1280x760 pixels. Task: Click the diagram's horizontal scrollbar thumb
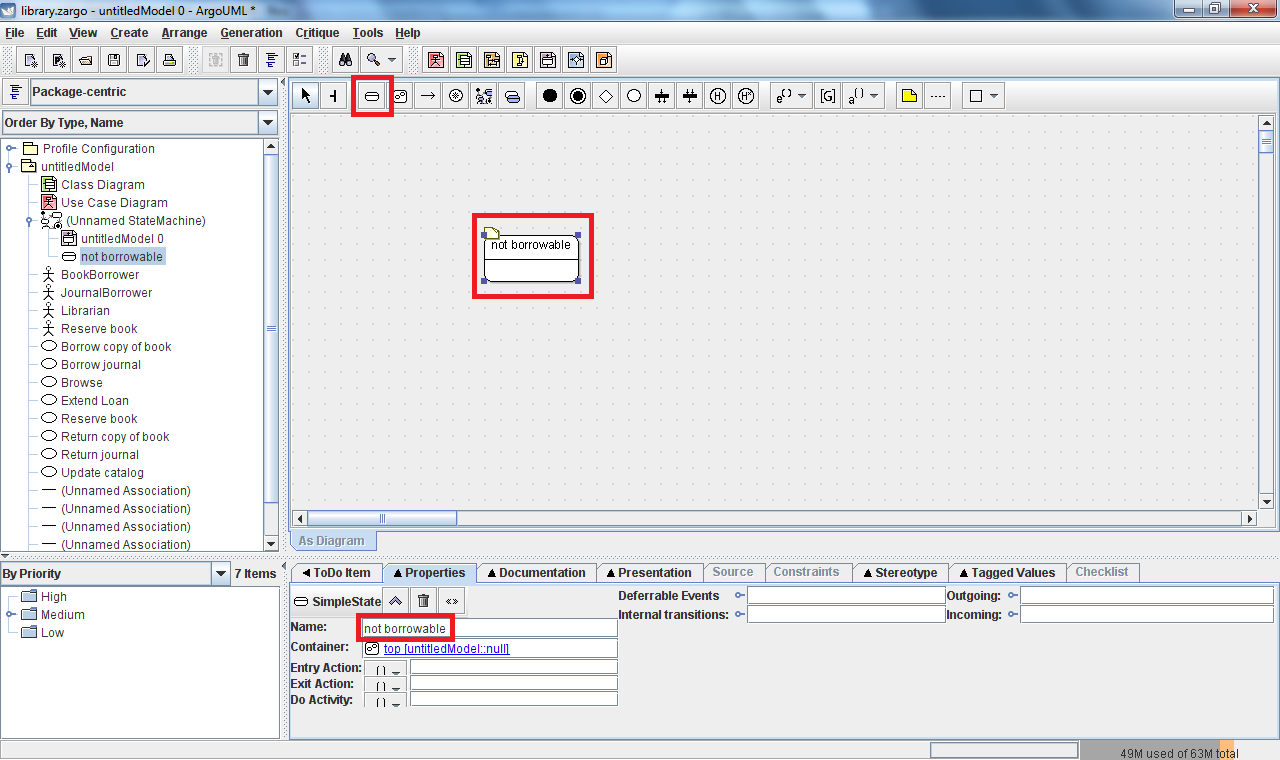(x=381, y=519)
